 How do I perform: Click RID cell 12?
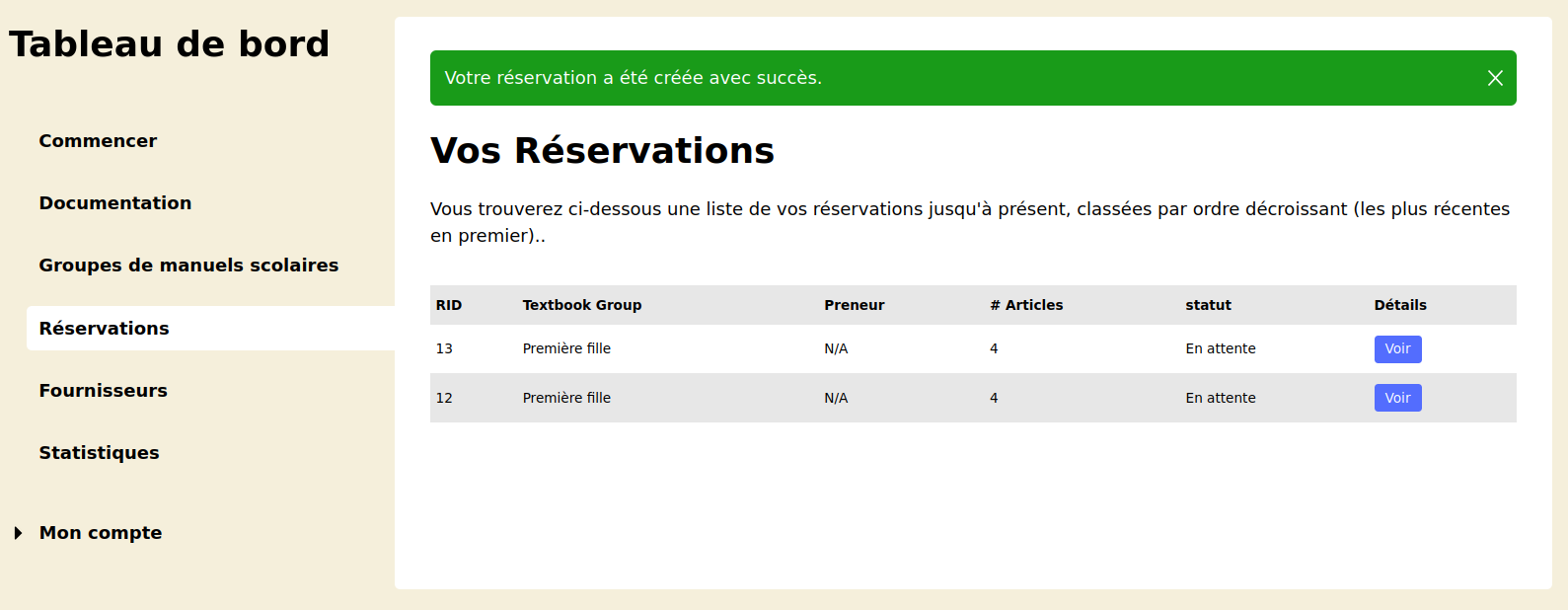(x=444, y=398)
